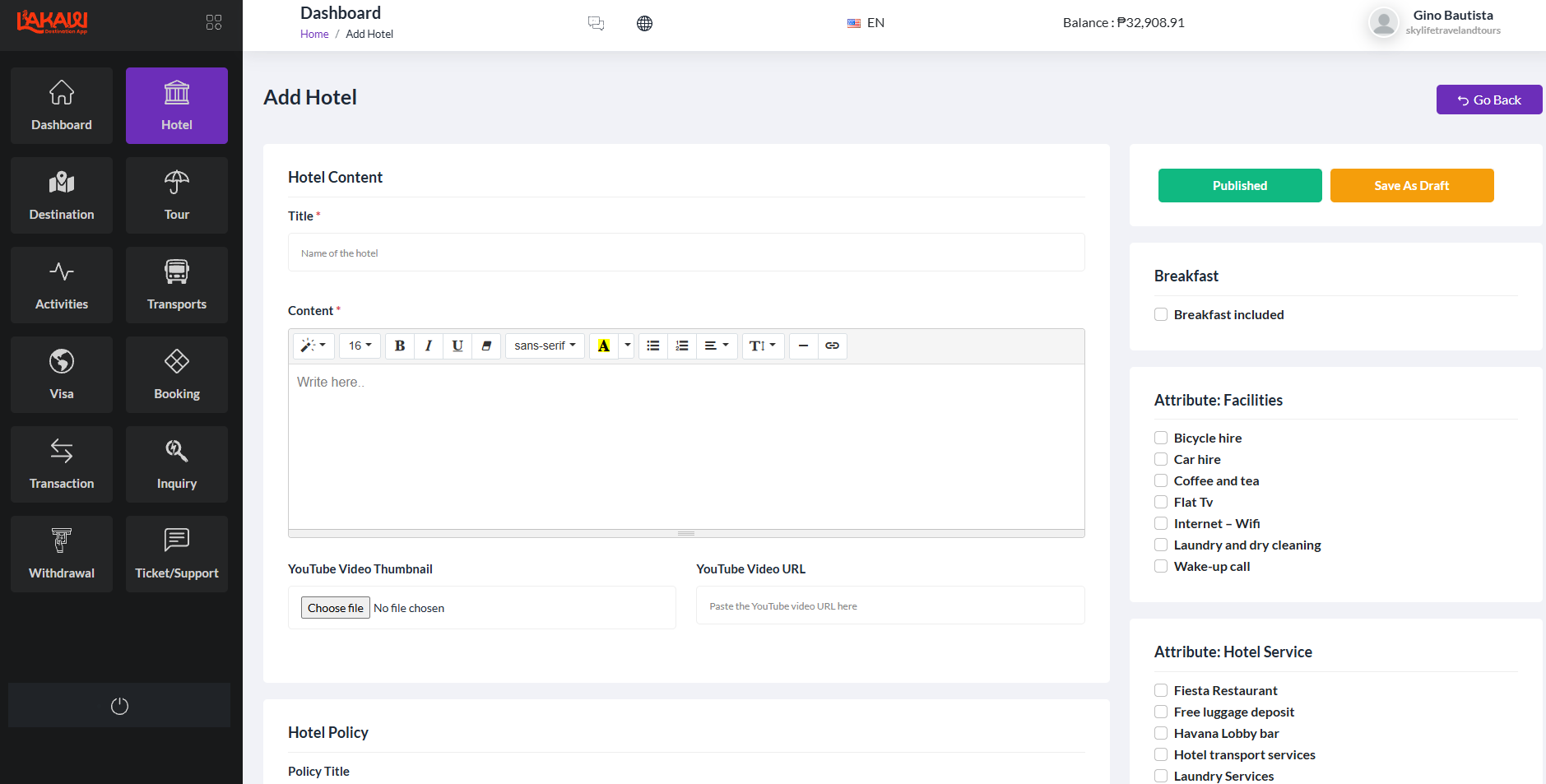Open the sans-serif font family dropdown
Screen dimensions: 1546x784
[545, 346]
